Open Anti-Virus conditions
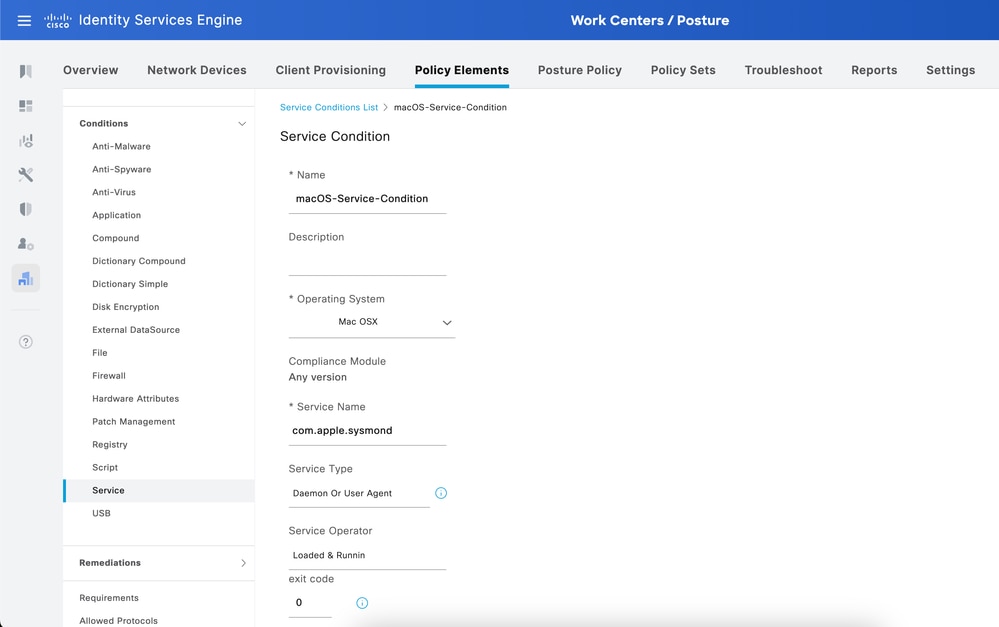Screen dimensions: 999x627 pyautogui.click(x=114, y=192)
